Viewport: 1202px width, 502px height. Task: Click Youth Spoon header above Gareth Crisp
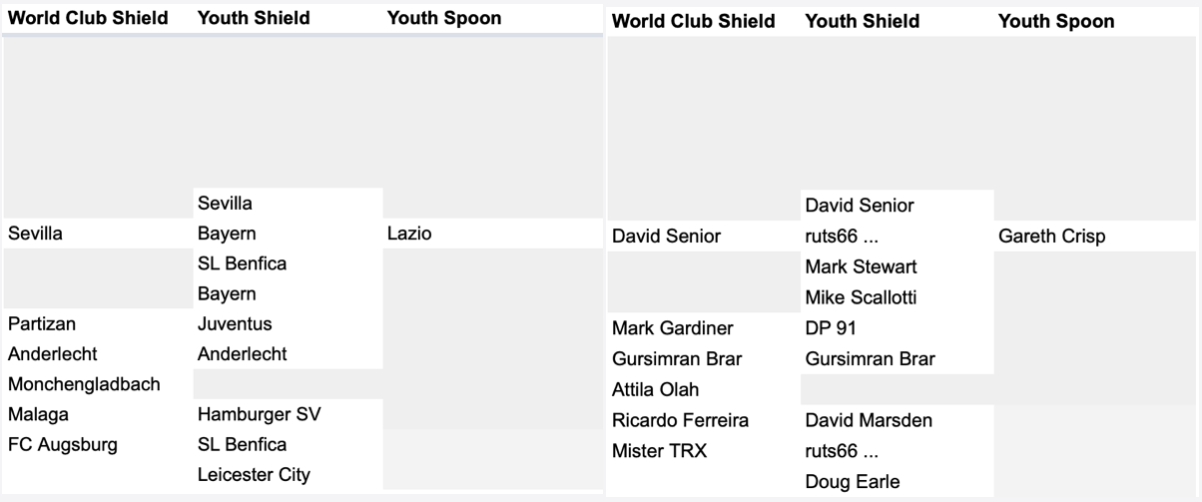[1056, 21]
